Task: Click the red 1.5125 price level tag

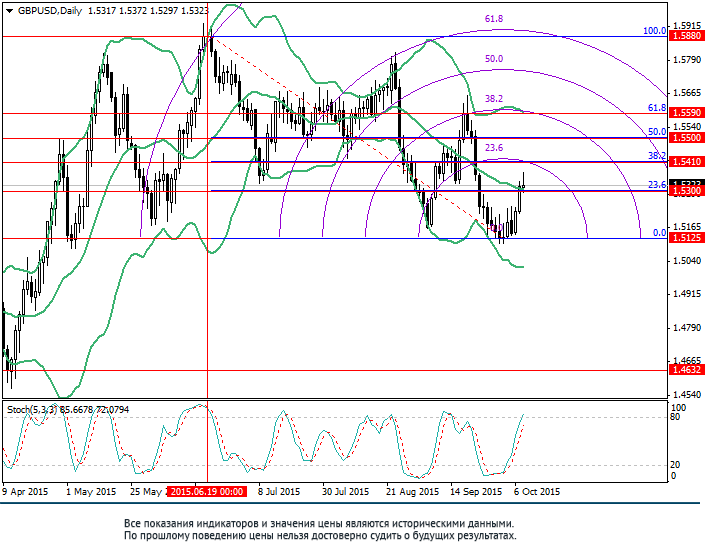Action: (687, 238)
